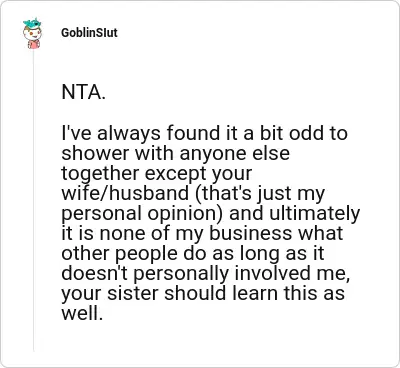Image resolution: width=400 pixels, height=368 pixels.
Task: Click the line "your sister should learn this as"
Action: (203, 293)
